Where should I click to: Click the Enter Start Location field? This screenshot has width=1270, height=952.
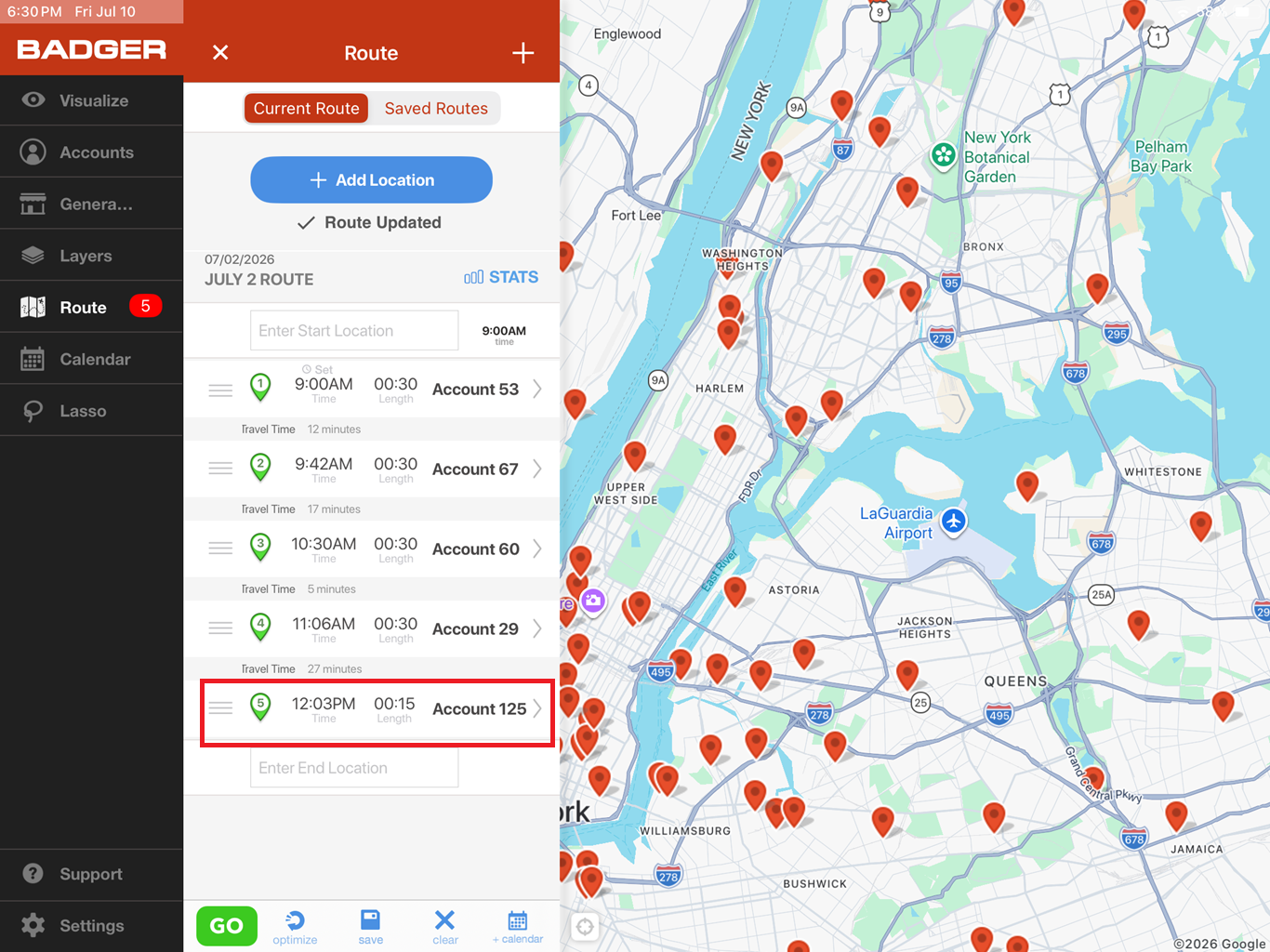coord(354,331)
